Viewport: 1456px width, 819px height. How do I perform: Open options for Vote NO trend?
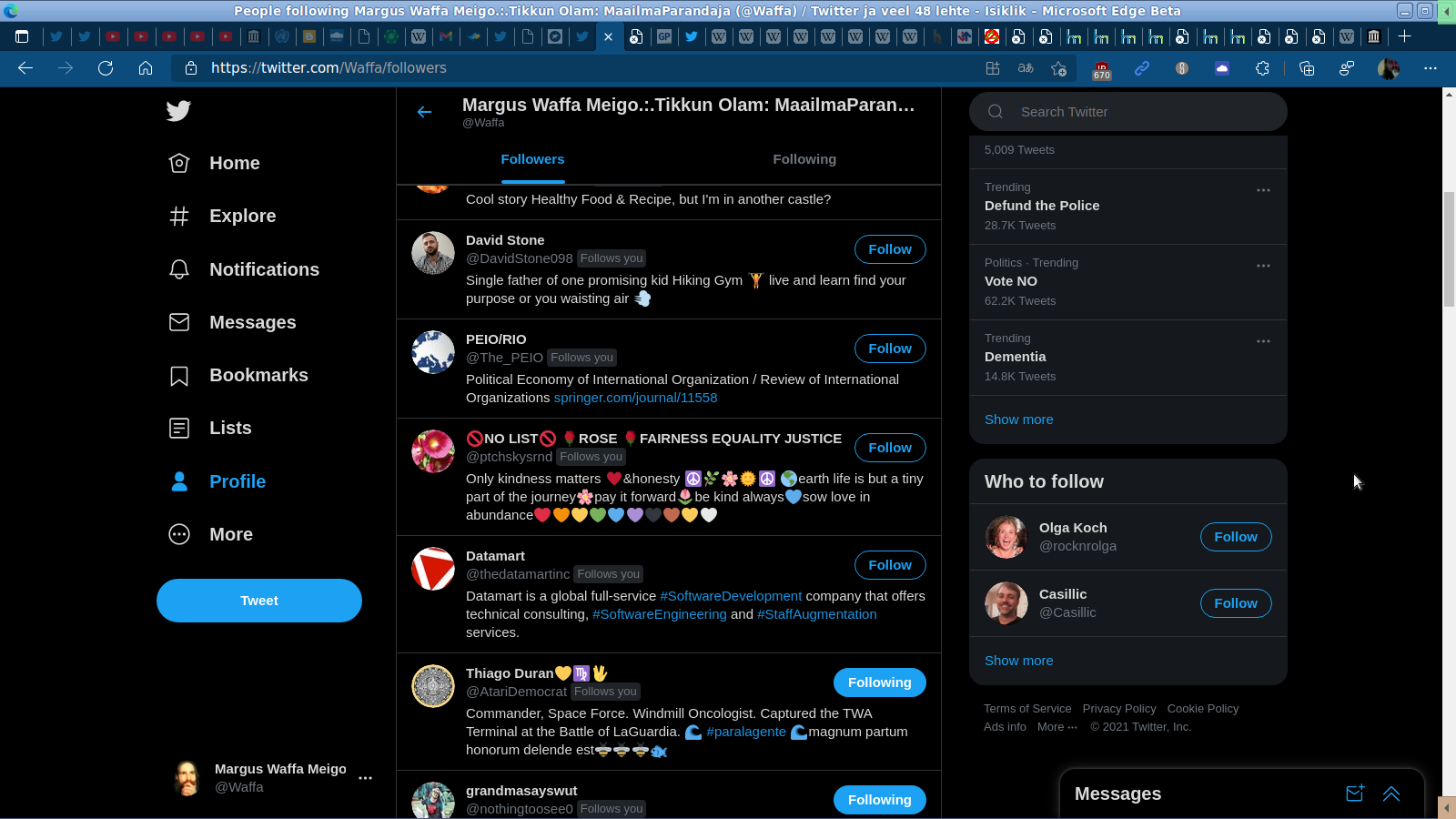[x=1263, y=266]
